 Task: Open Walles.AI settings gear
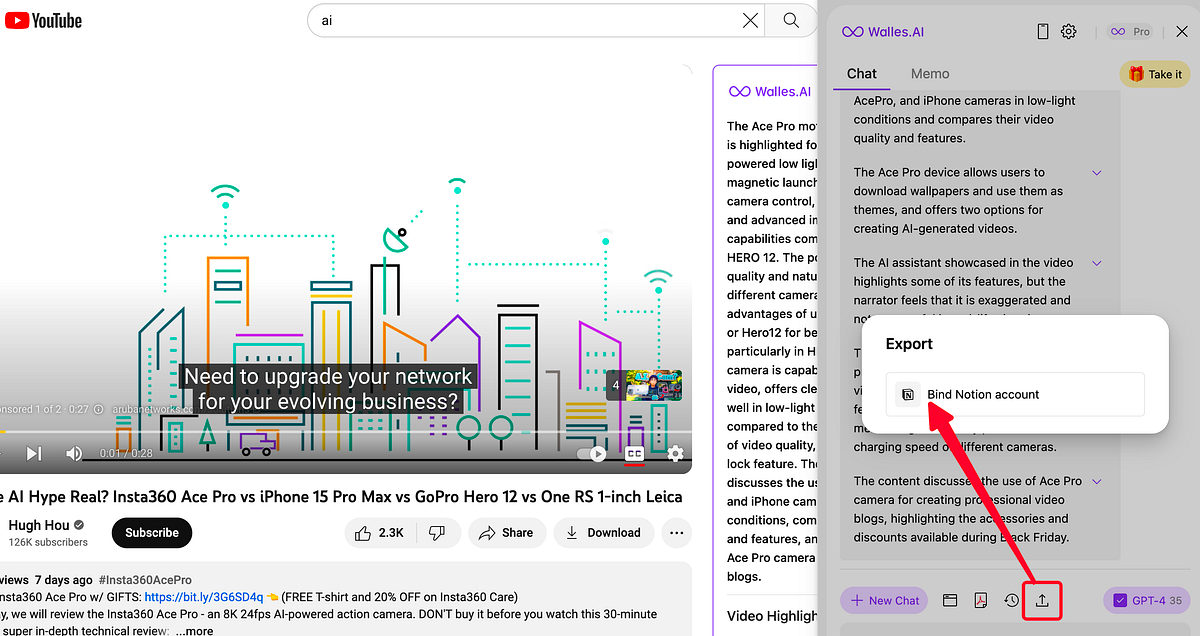1068,31
